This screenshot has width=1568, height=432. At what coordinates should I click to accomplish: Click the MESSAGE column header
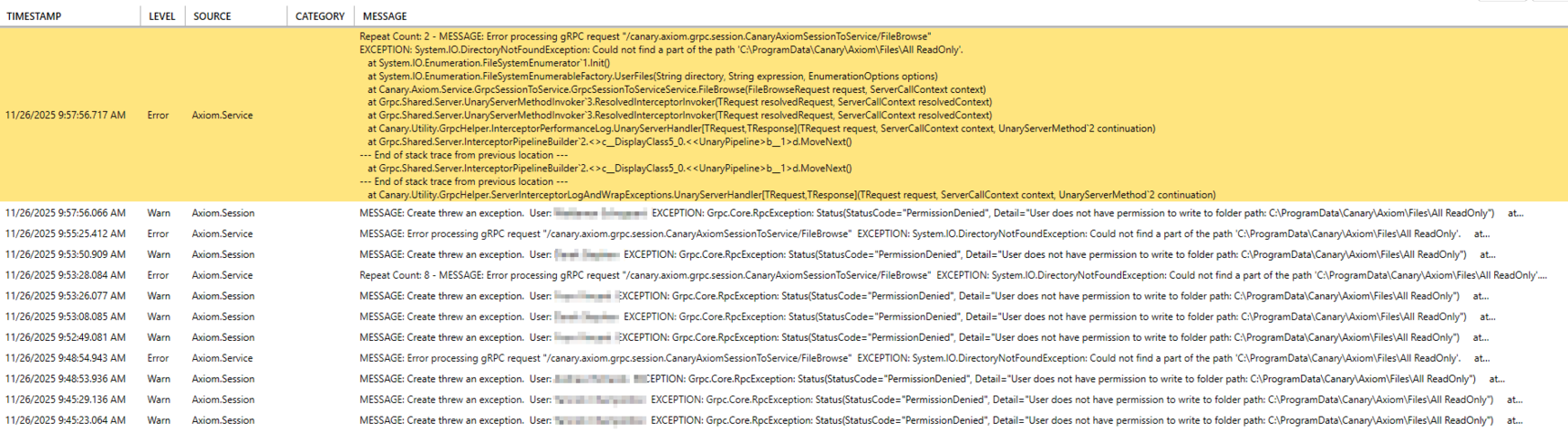(385, 16)
